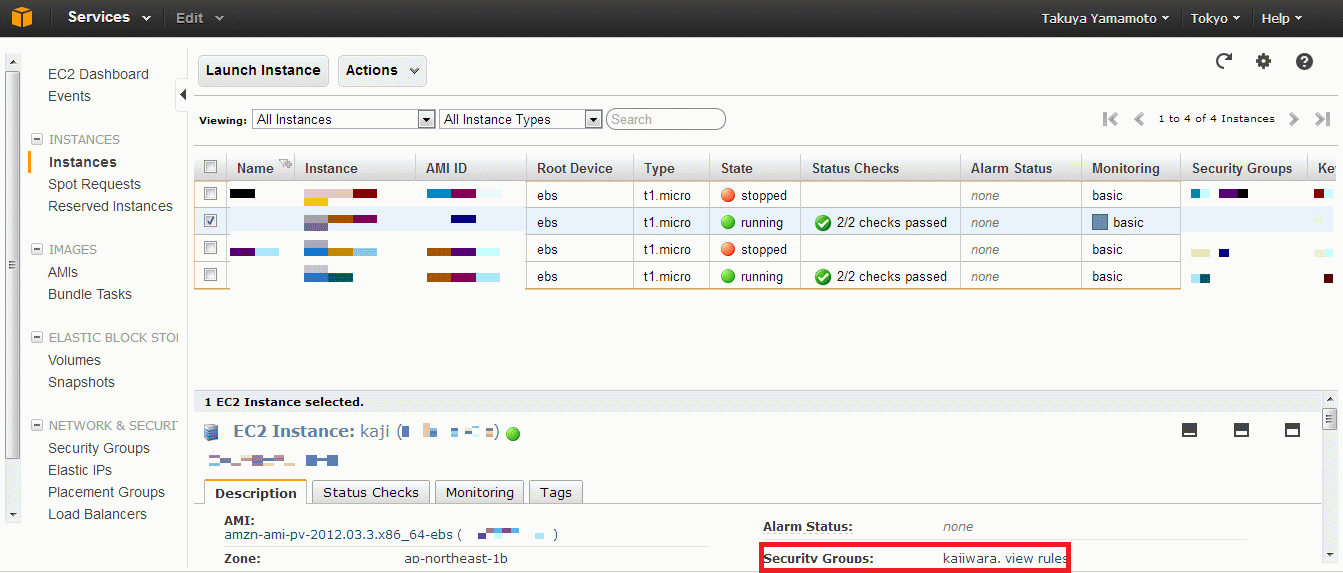Open Reserved Instances in sidebar

pyautogui.click(x=110, y=206)
